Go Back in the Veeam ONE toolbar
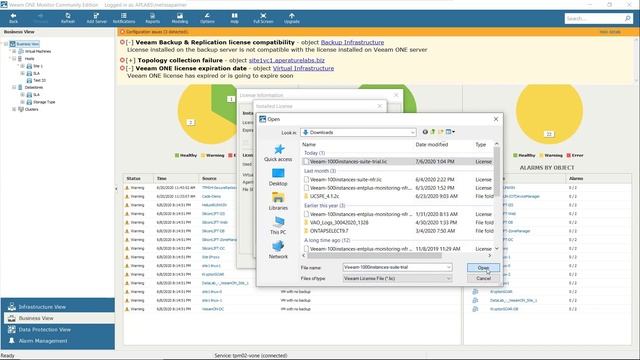 [13, 18]
